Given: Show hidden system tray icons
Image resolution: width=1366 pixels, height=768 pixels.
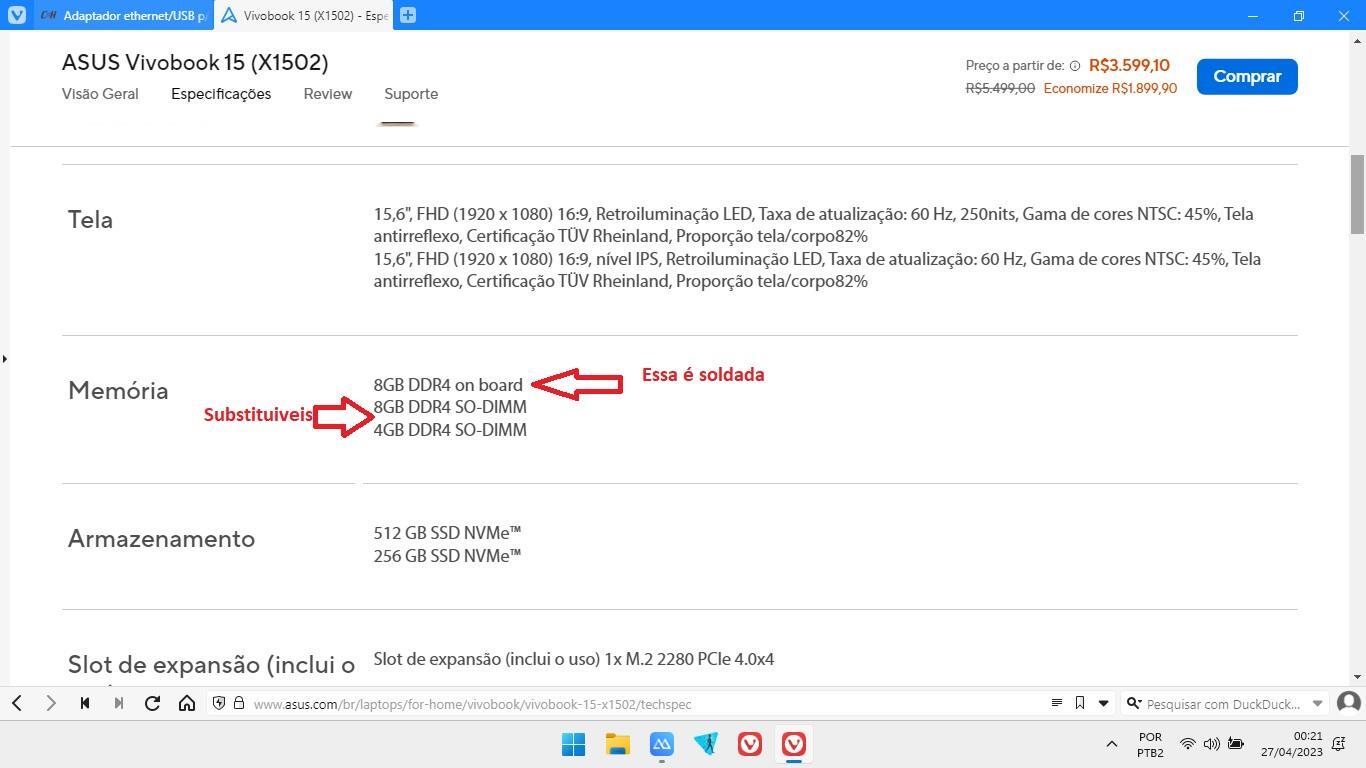Looking at the screenshot, I should click(1111, 744).
